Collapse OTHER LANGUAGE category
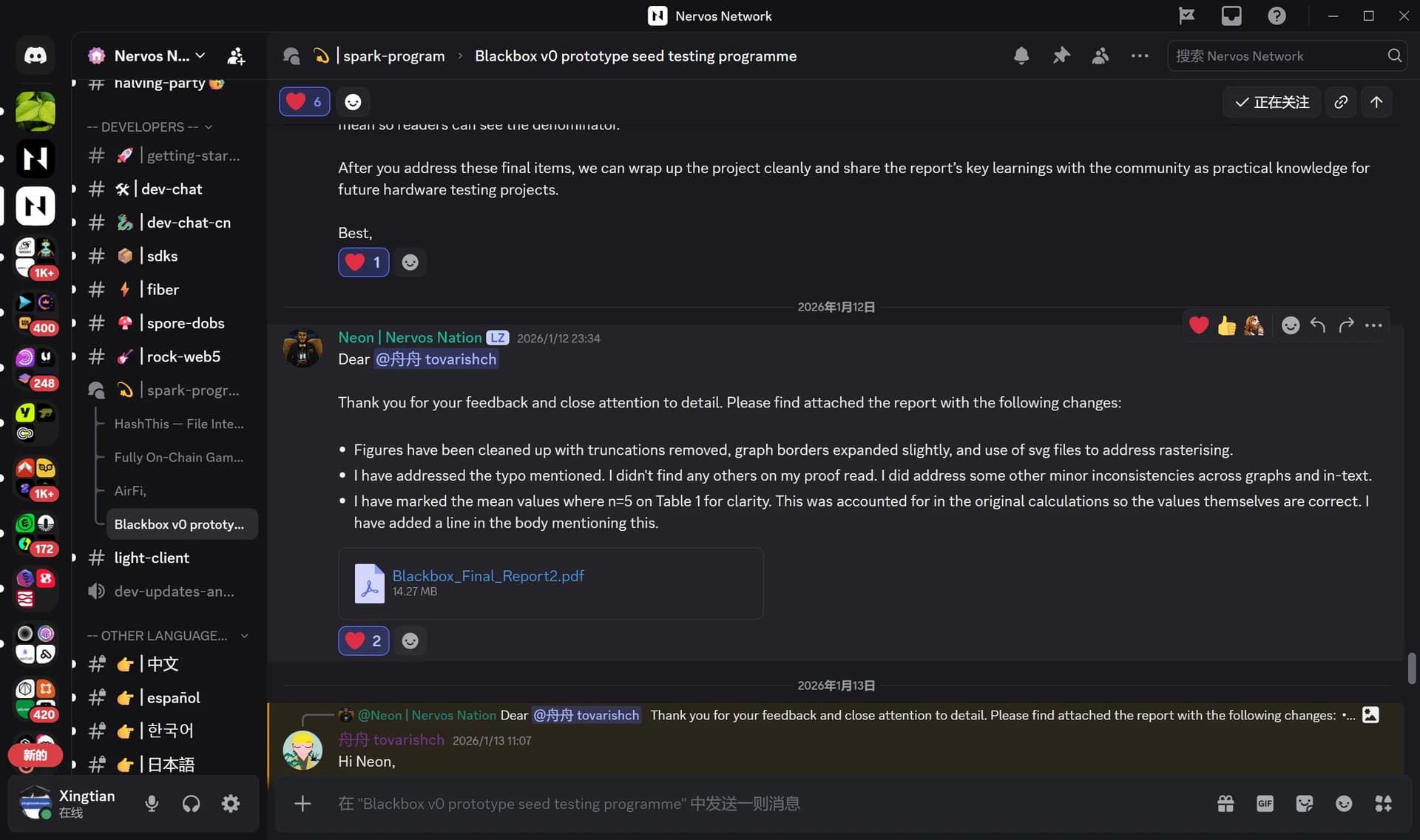This screenshot has height=840, width=1420. (x=167, y=636)
